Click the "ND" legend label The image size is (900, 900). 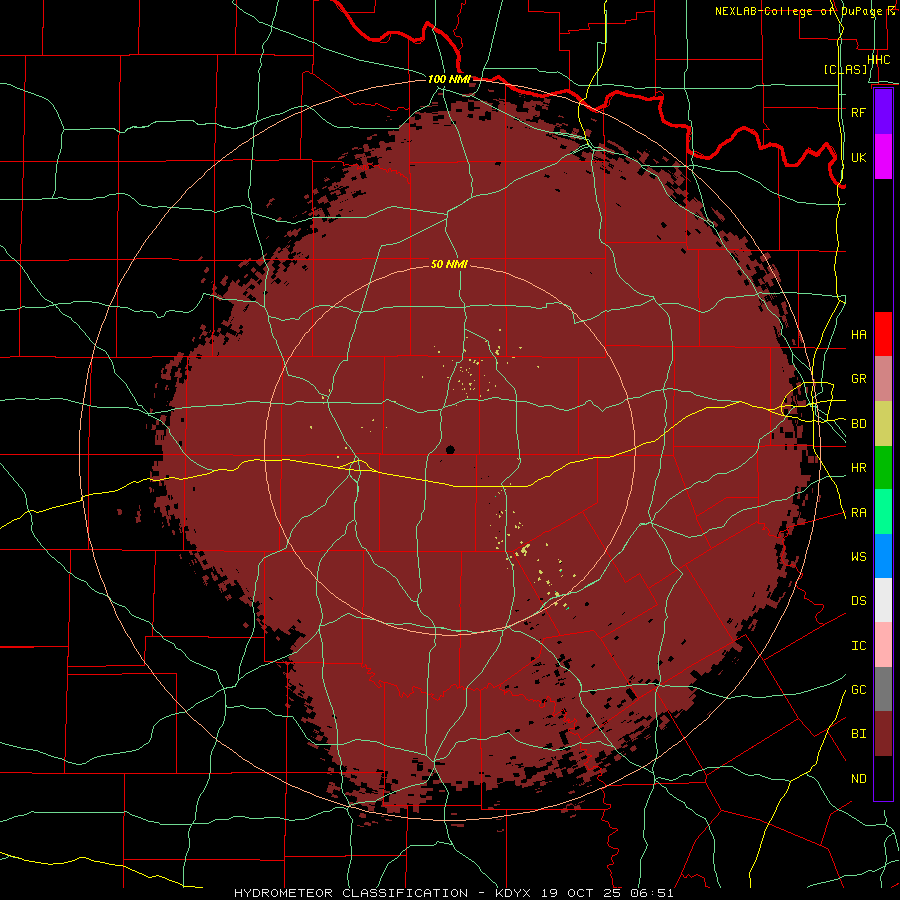click(858, 779)
